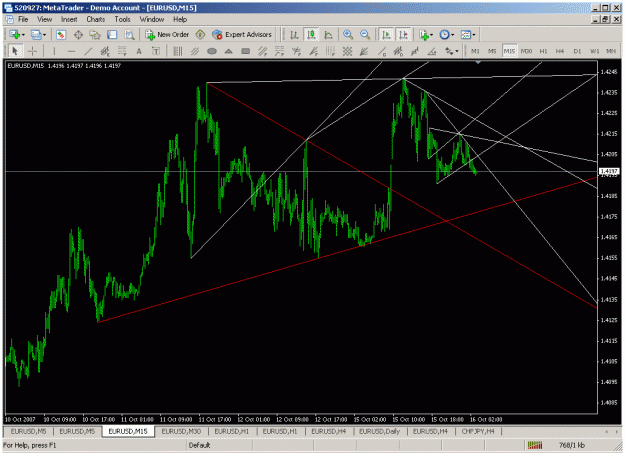
Task: Click the Default profile in status bar
Action: pos(199,445)
